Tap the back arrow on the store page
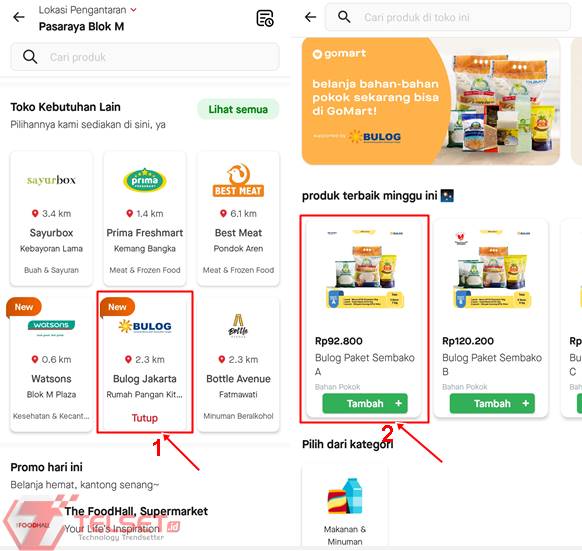 tap(310, 17)
